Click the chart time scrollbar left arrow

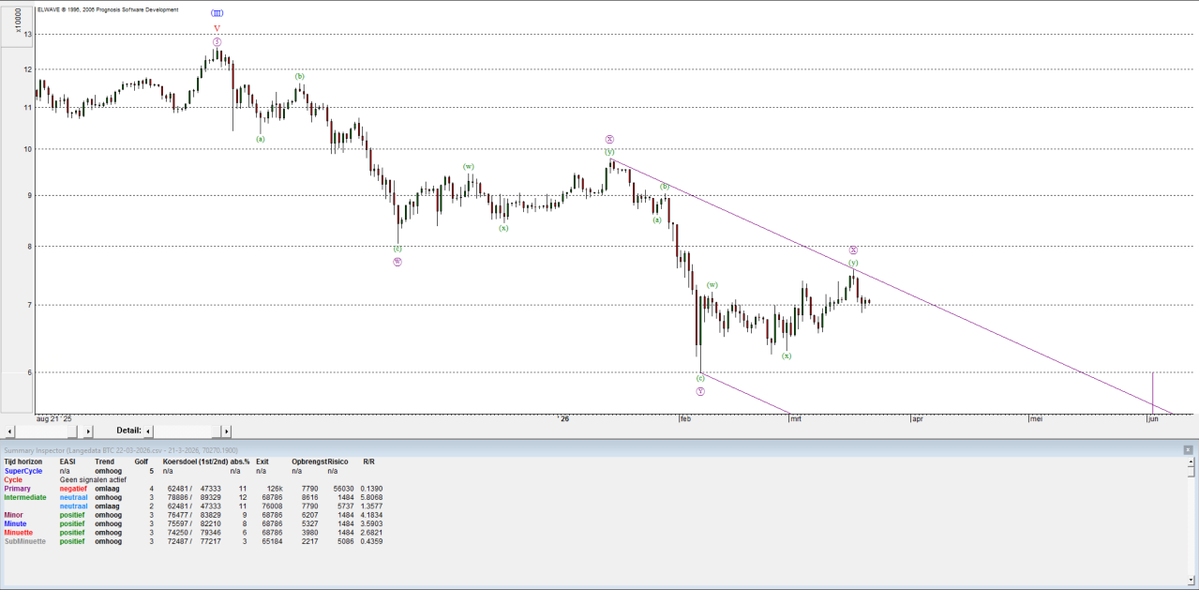click(9, 431)
